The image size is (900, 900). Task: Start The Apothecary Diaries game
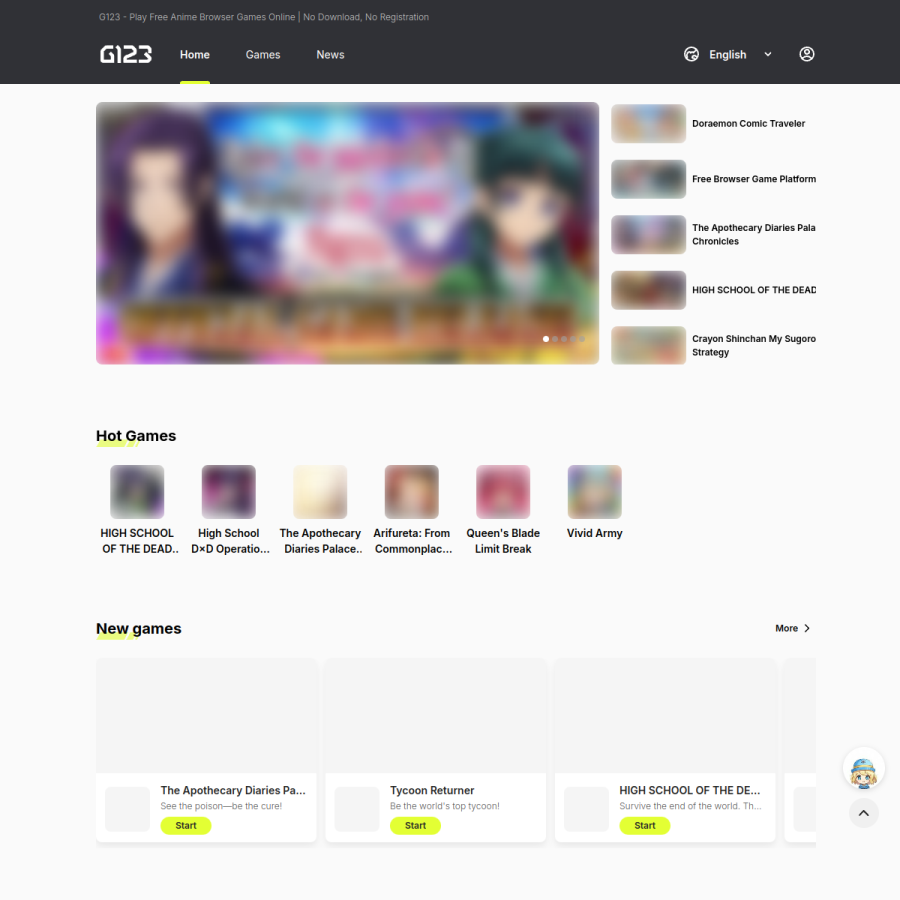(x=185, y=825)
